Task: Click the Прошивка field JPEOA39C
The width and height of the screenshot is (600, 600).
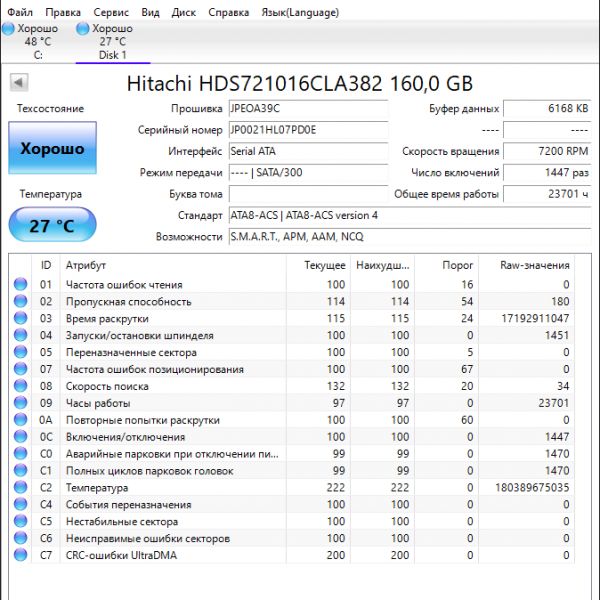Action: click(308, 109)
